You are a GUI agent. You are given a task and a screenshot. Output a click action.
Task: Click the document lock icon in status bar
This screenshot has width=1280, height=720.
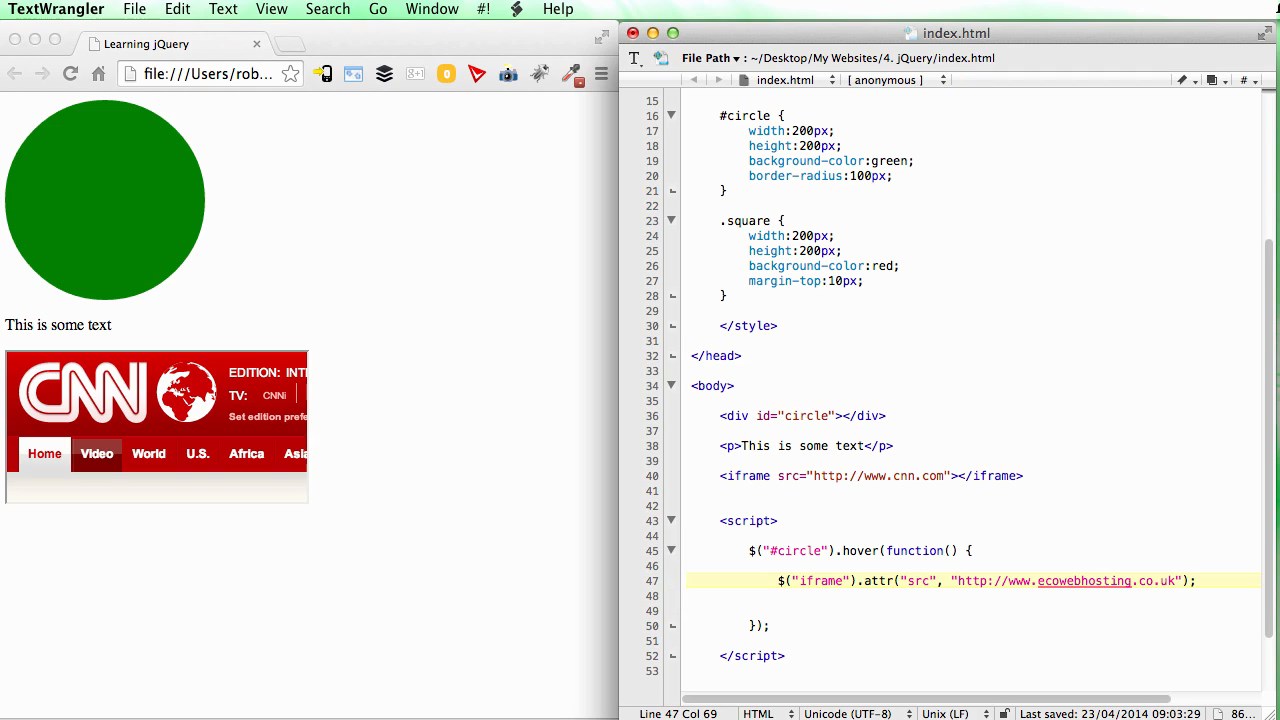(1005, 714)
